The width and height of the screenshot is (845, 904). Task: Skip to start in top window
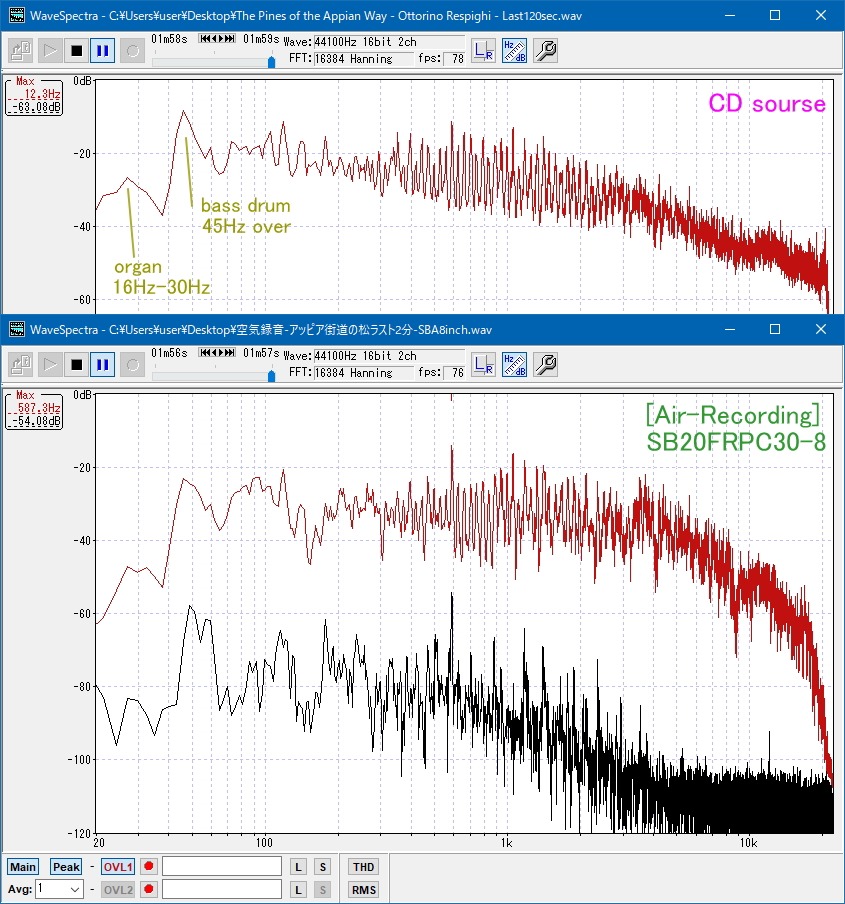pyautogui.click(x=205, y=39)
